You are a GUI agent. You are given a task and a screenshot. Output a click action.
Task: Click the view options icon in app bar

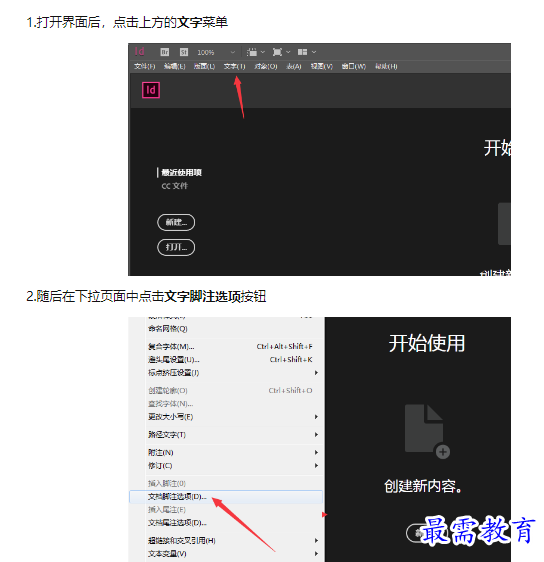(252, 52)
